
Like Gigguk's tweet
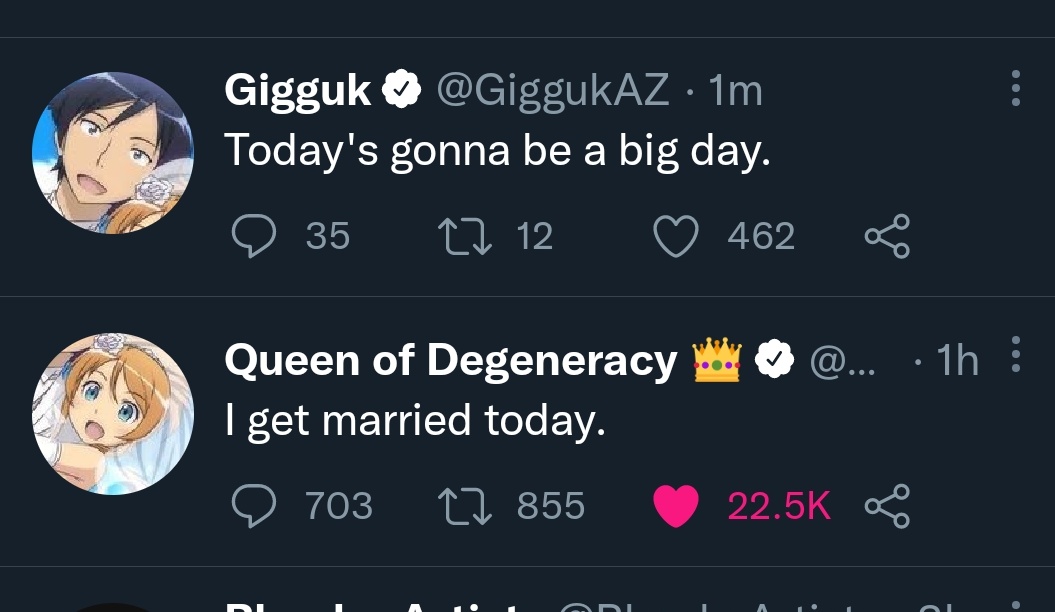[675, 236]
